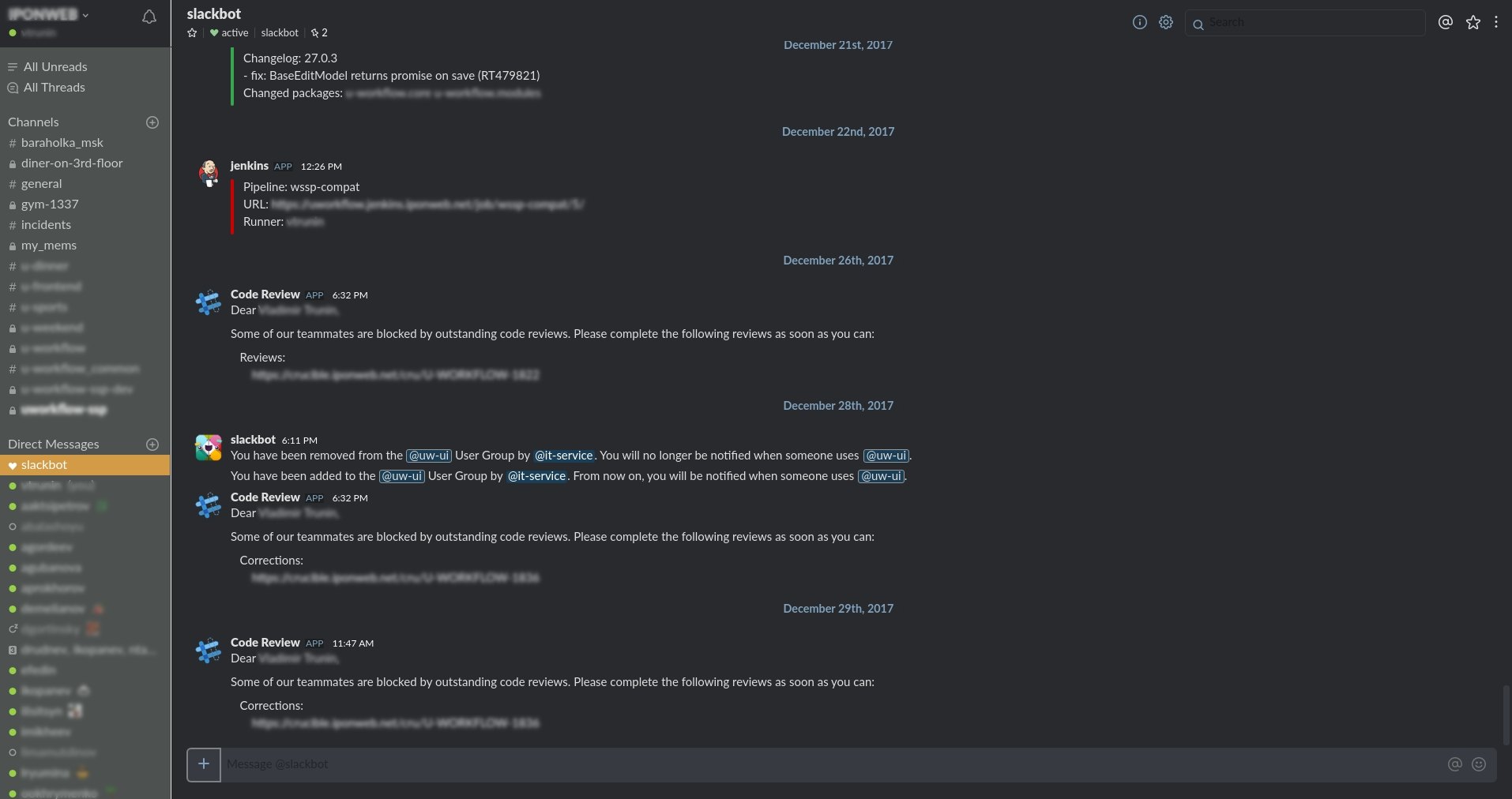Show mentions and activity (@) icon
The image size is (1512, 799).
pos(1445,22)
